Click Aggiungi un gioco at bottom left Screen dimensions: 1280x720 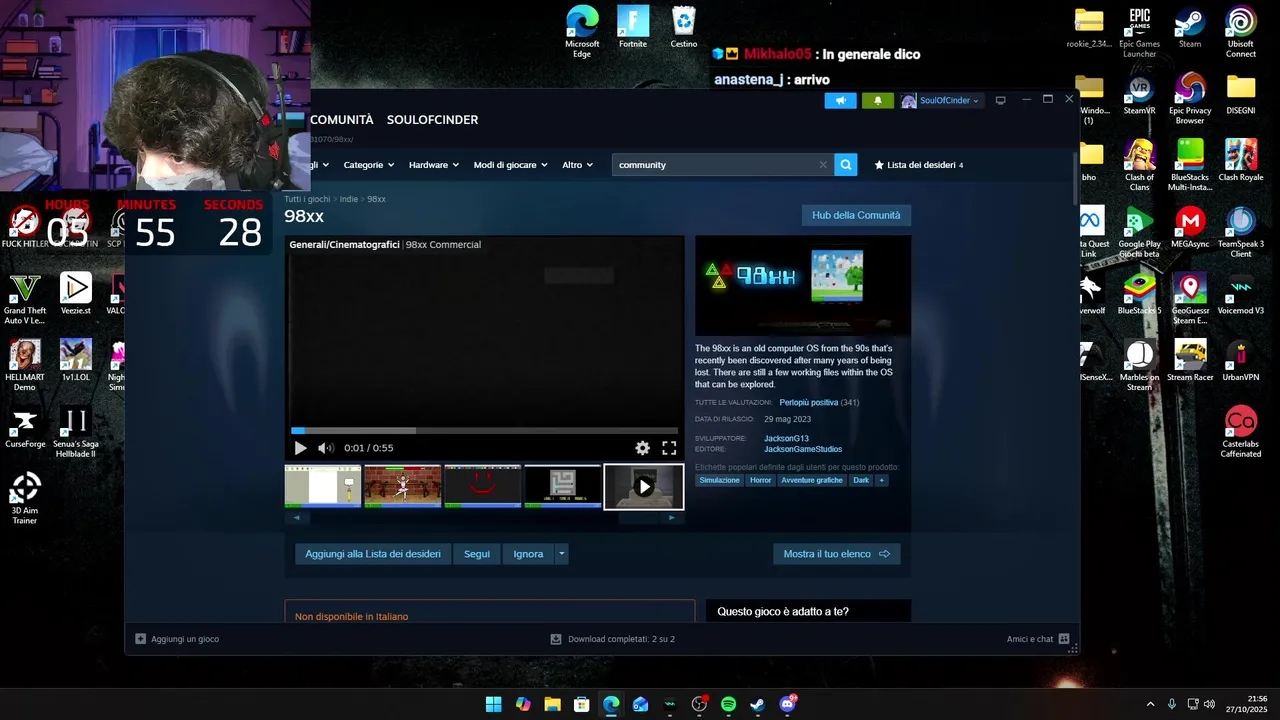[177, 639]
